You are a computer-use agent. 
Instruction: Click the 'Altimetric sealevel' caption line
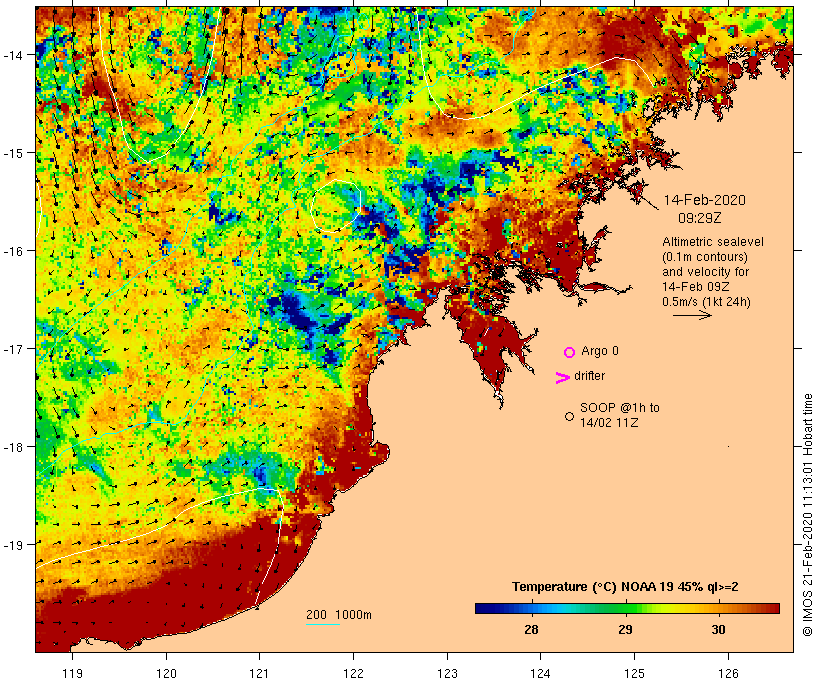(x=713, y=242)
